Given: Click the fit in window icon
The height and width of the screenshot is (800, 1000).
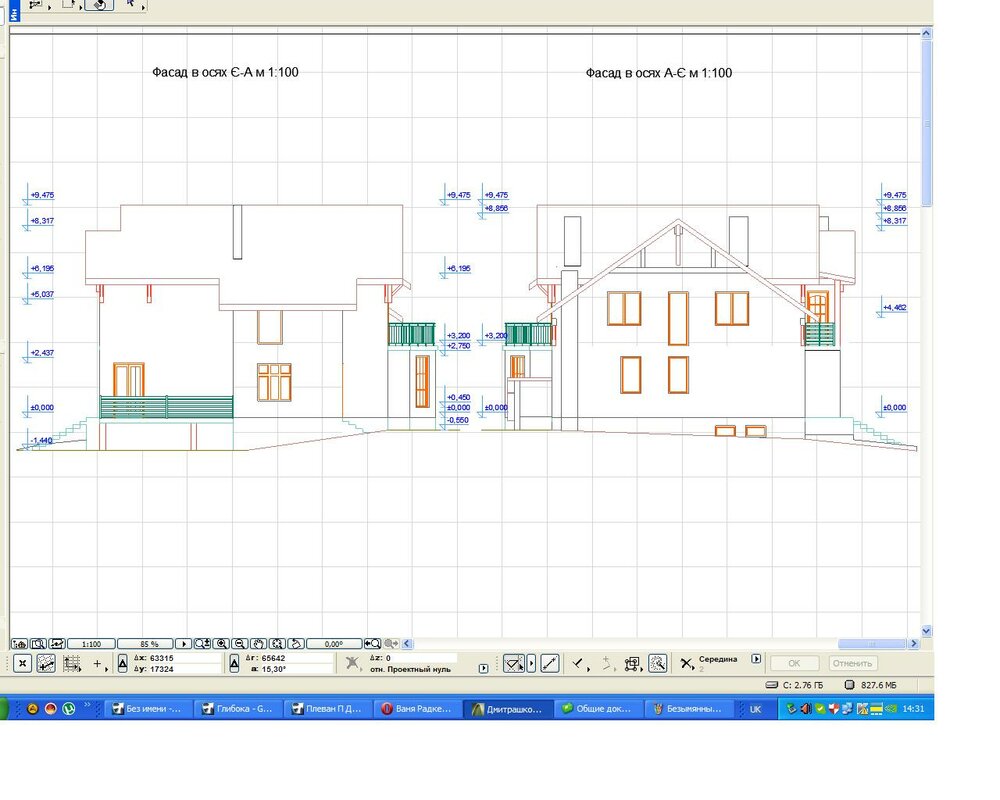Looking at the screenshot, I should pyautogui.click(x=276, y=644).
